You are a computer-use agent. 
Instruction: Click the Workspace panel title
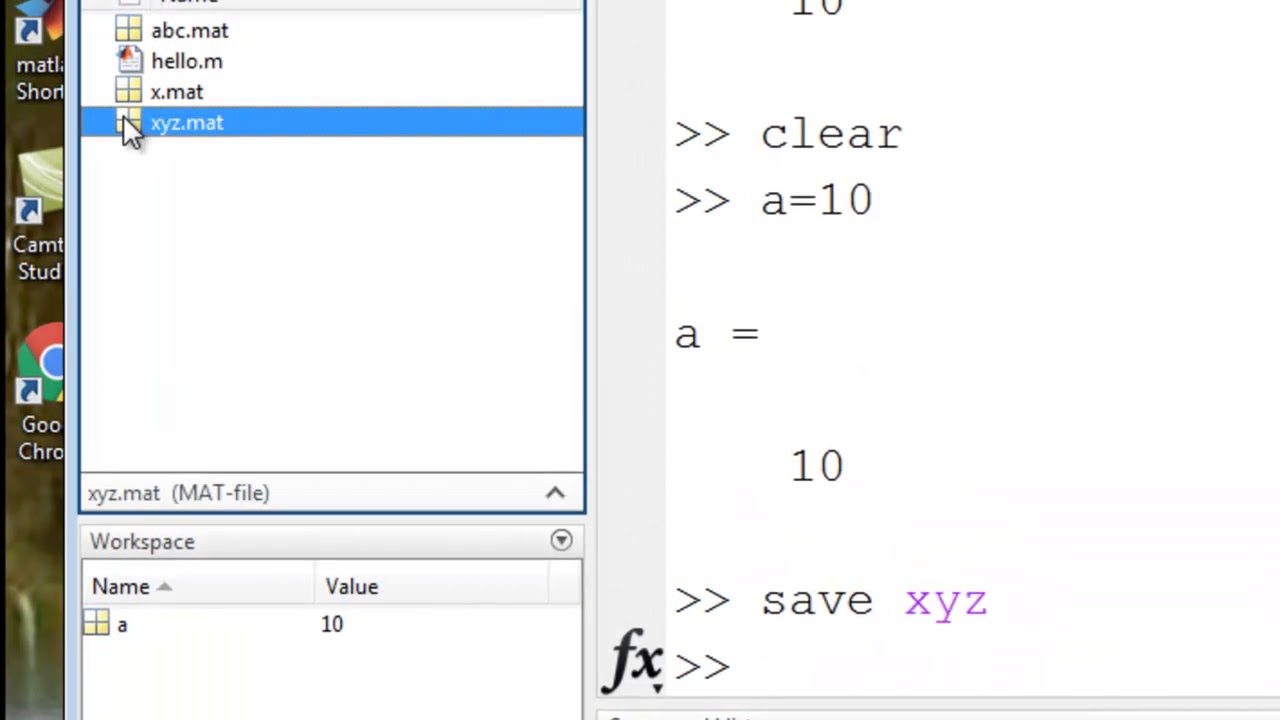click(142, 541)
